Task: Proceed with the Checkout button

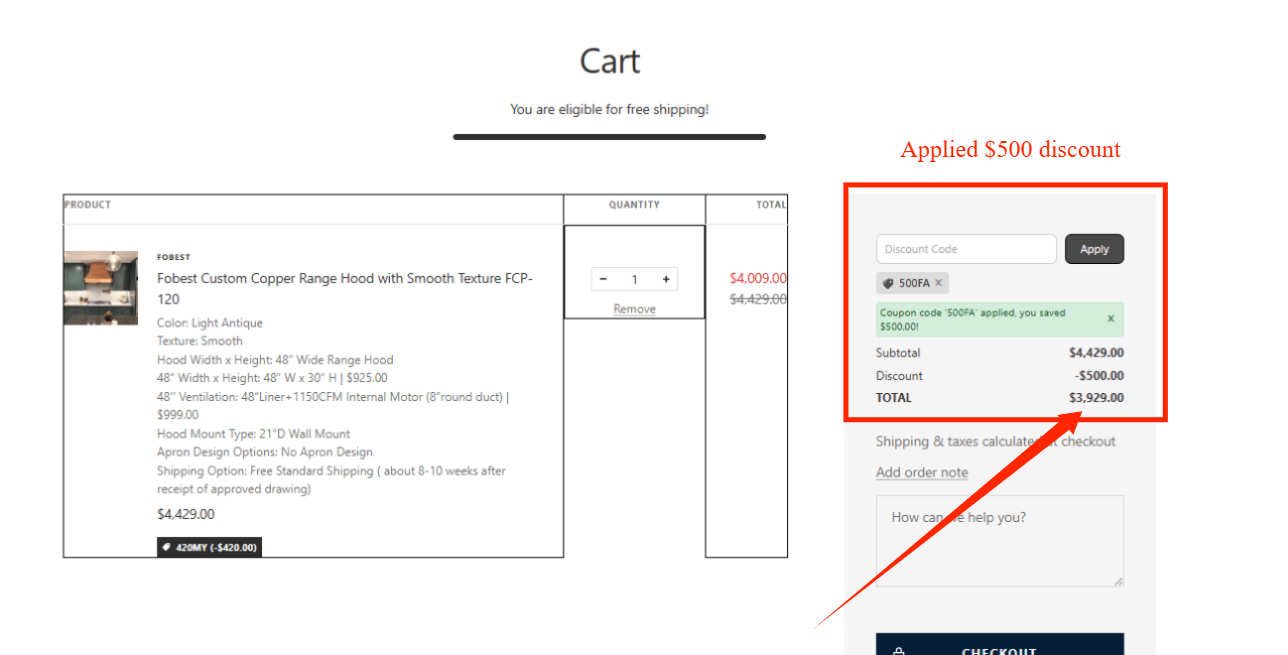Action: 1000,644
